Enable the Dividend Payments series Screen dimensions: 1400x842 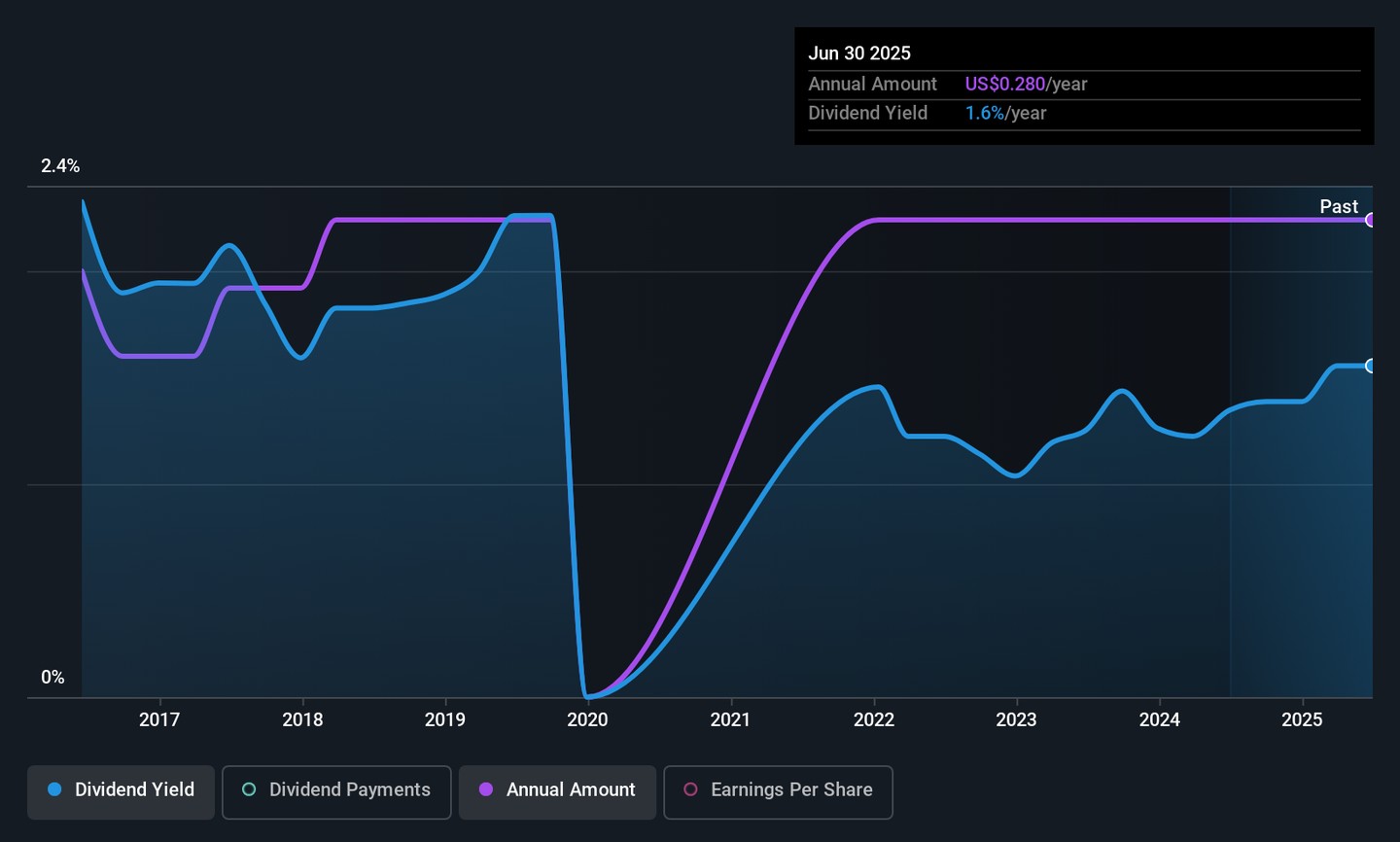[336, 791]
